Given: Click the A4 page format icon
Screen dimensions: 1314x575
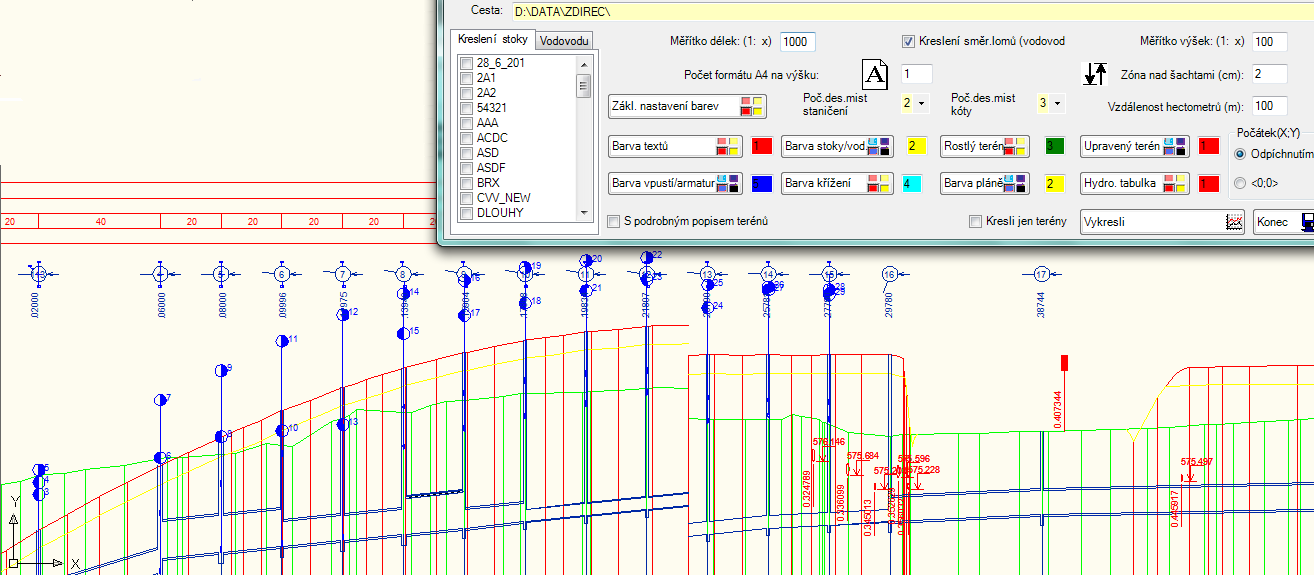Looking at the screenshot, I should tap(875, 74).
